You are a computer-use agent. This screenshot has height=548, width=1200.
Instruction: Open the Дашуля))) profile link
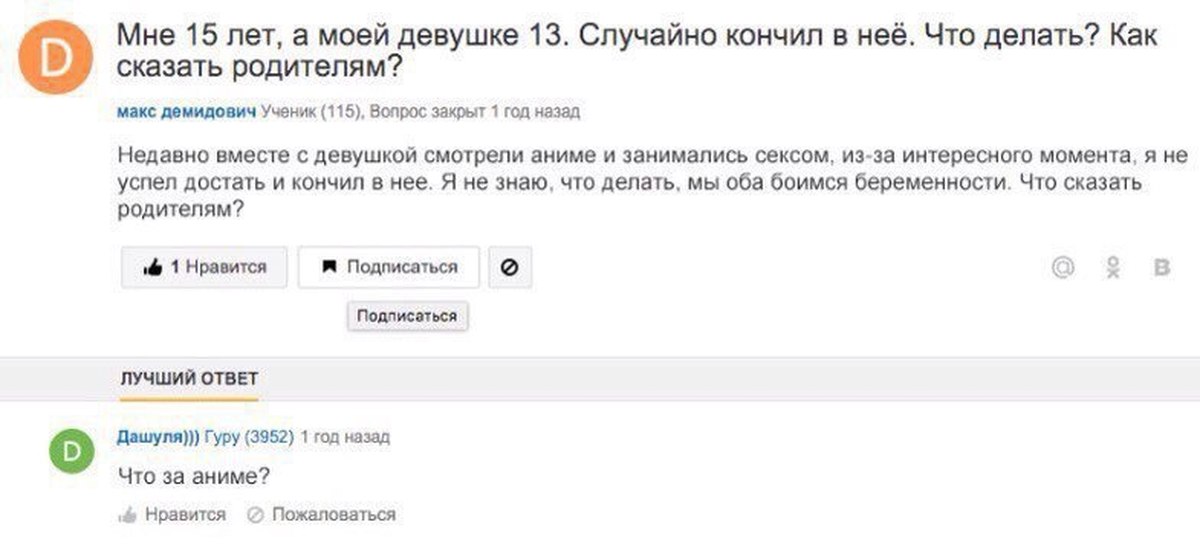[158, 437]
